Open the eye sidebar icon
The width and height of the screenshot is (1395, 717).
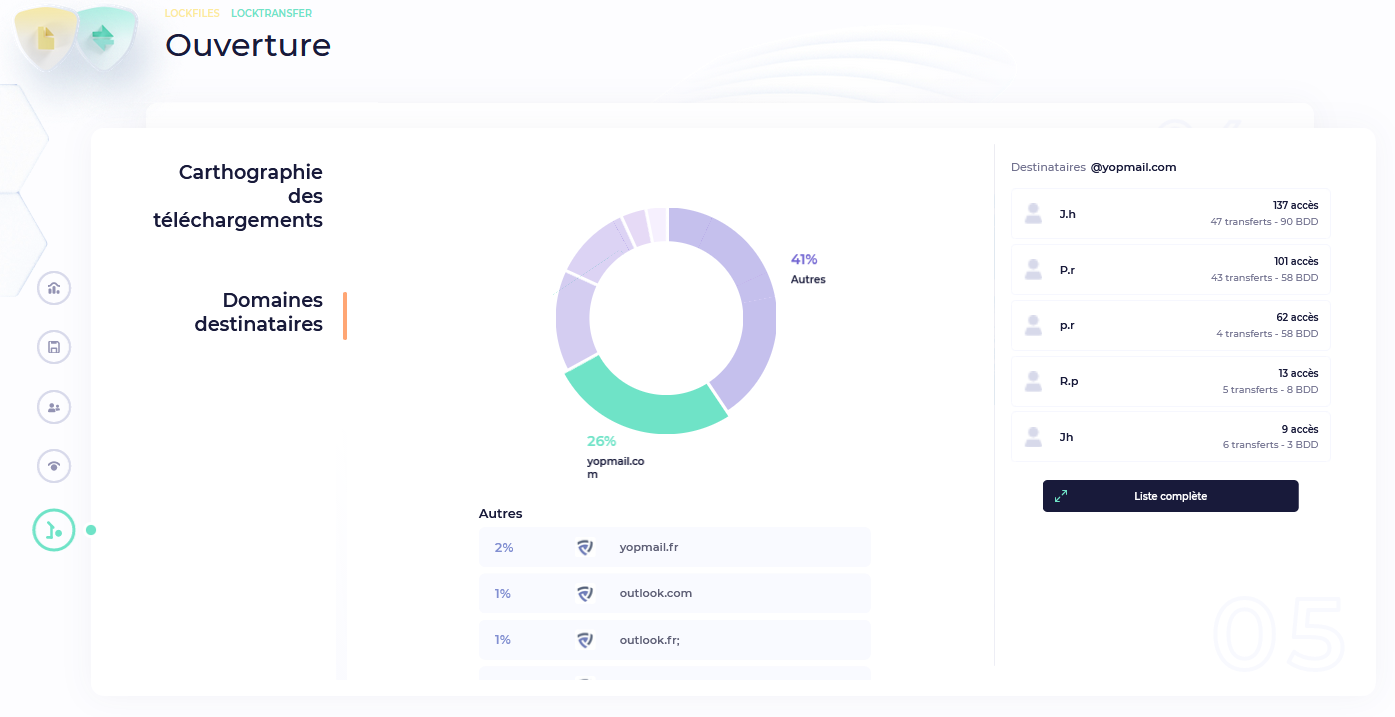(54, 466)
